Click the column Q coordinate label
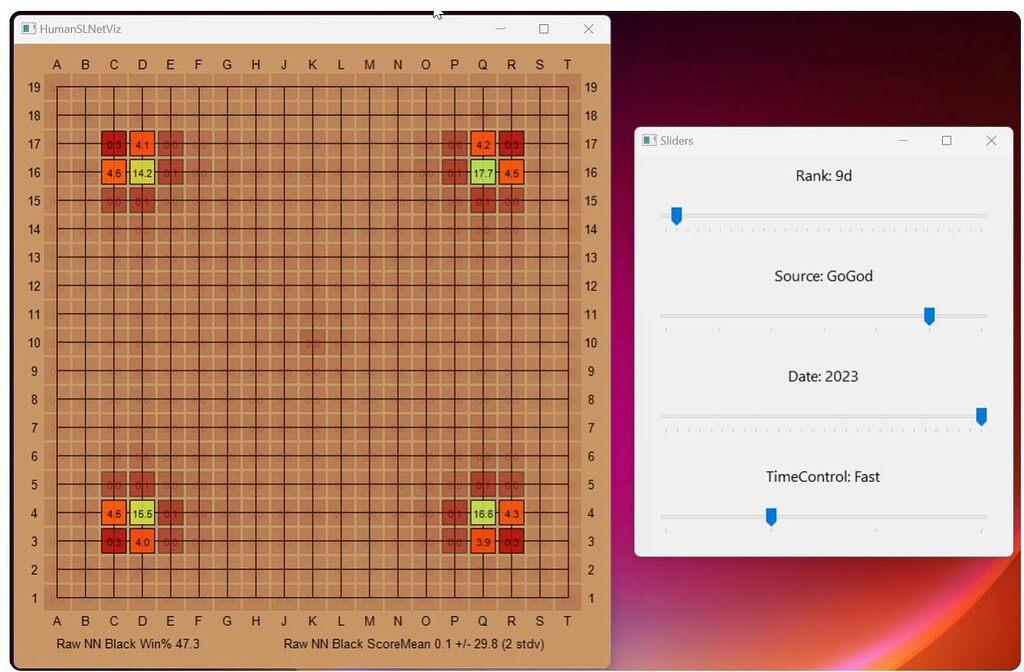 tap(483, 64)
